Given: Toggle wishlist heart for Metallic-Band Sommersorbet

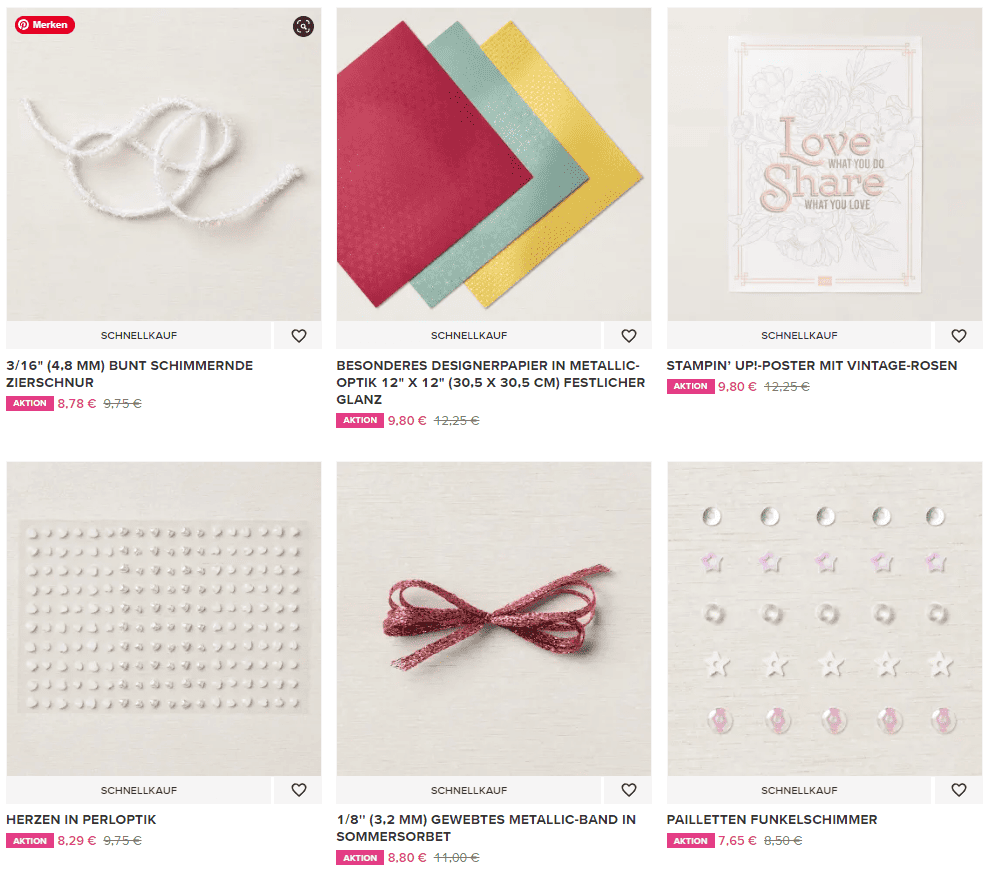Looking at the screenshot, I should tap(628, 789).
